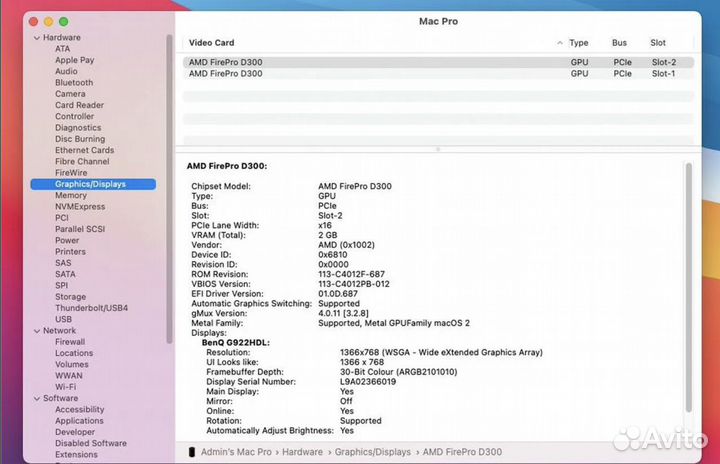Click the Display Serial Number value L9A02366019
Image resolution: width=720 pixels, height=464 pixels.
(x=368, y=382)
